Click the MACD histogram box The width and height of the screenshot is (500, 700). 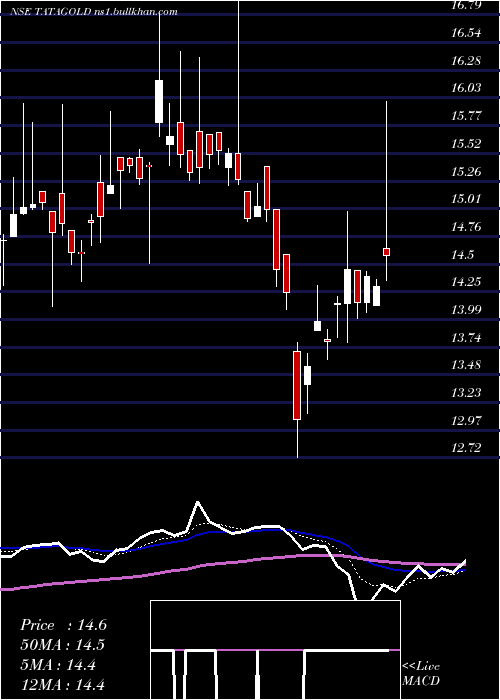275,650
